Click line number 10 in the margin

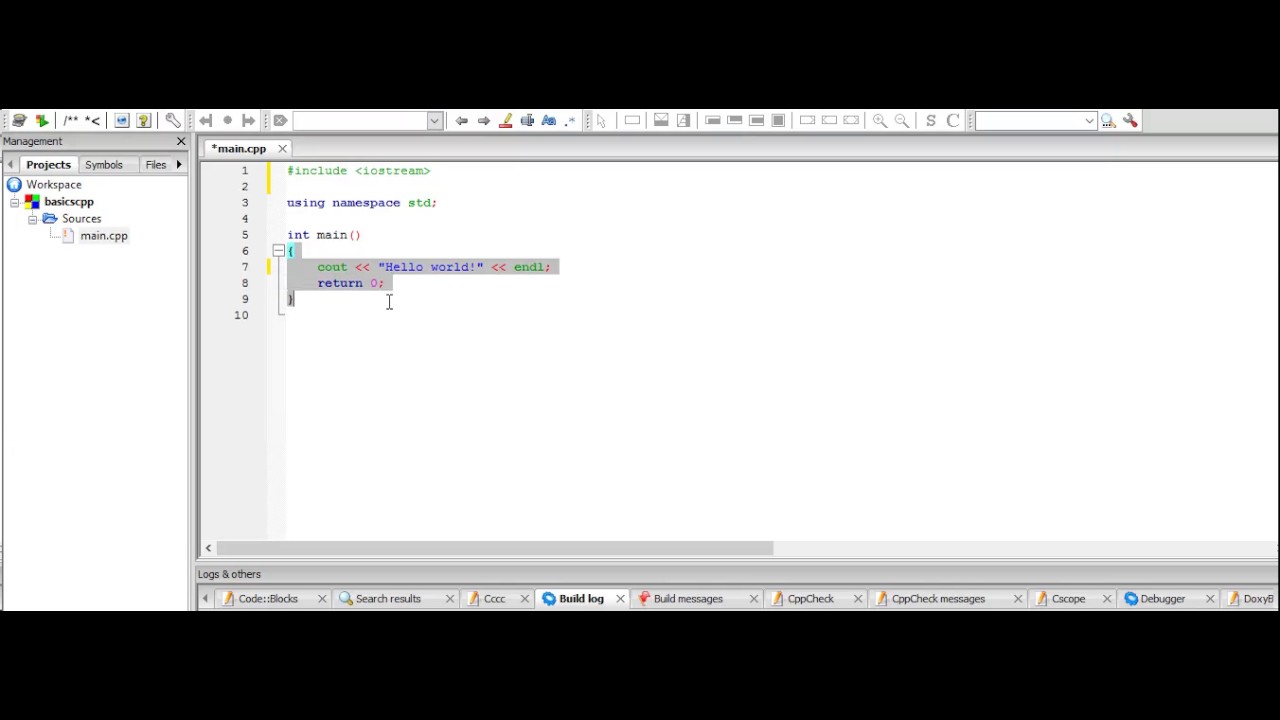tap(241, 315)
